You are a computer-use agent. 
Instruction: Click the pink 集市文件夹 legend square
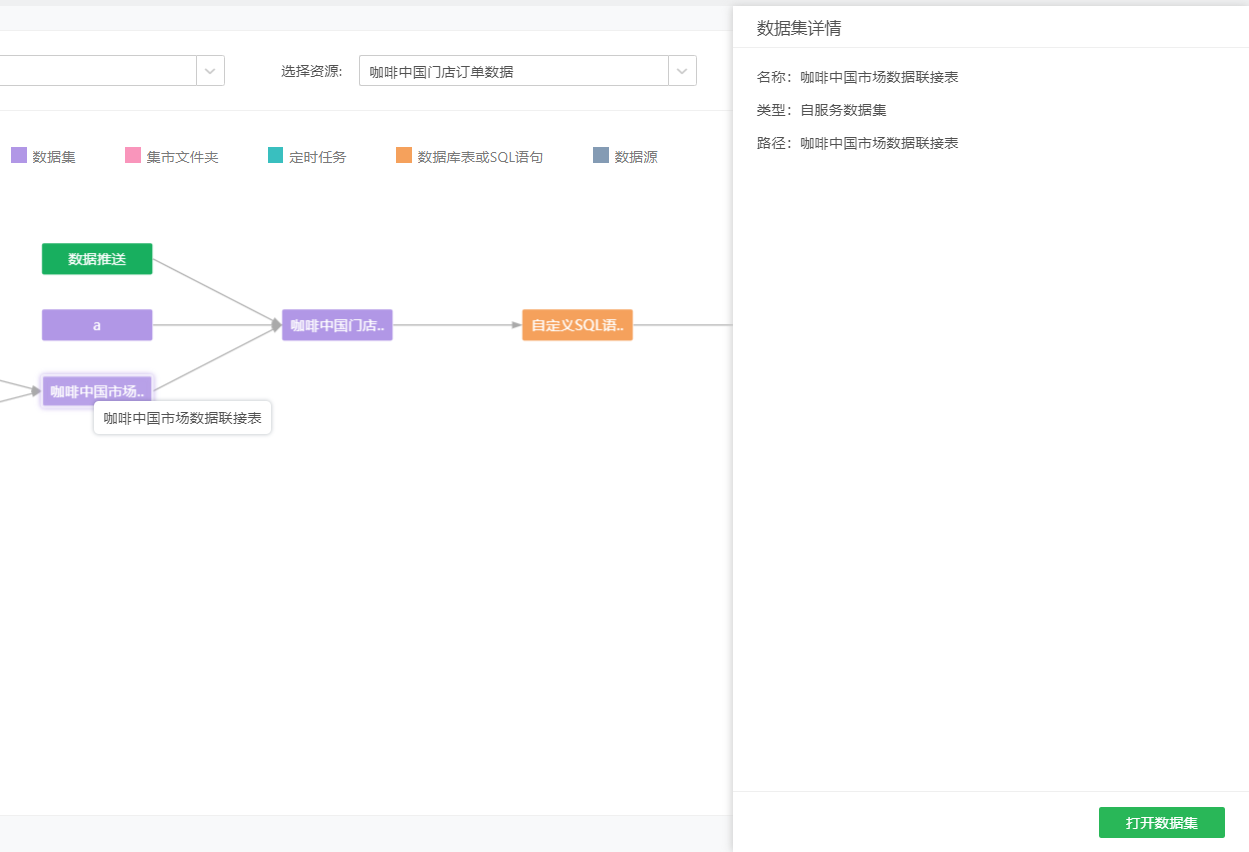(x=133, y=156)
